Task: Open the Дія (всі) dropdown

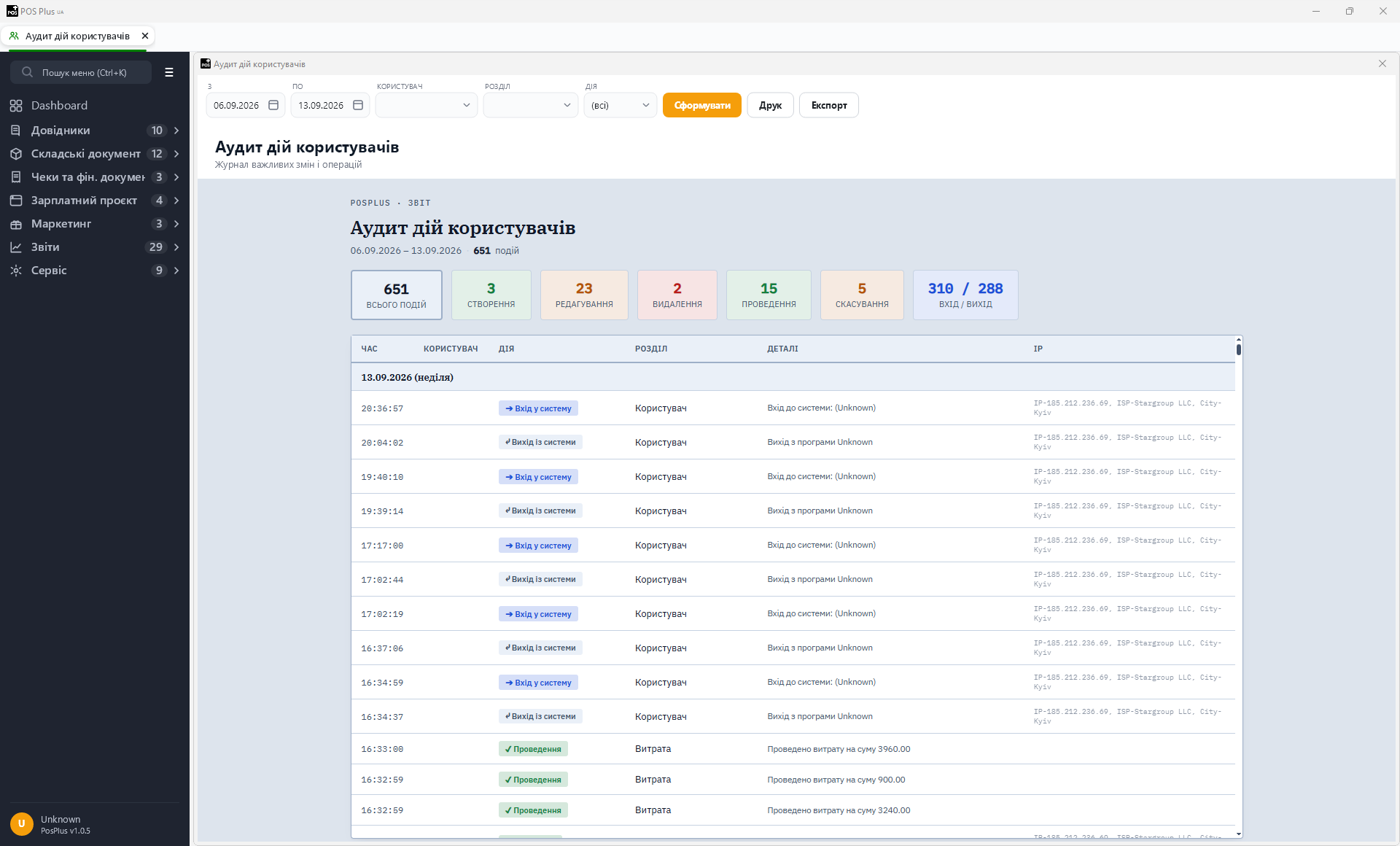Action: tap(621, 105)
